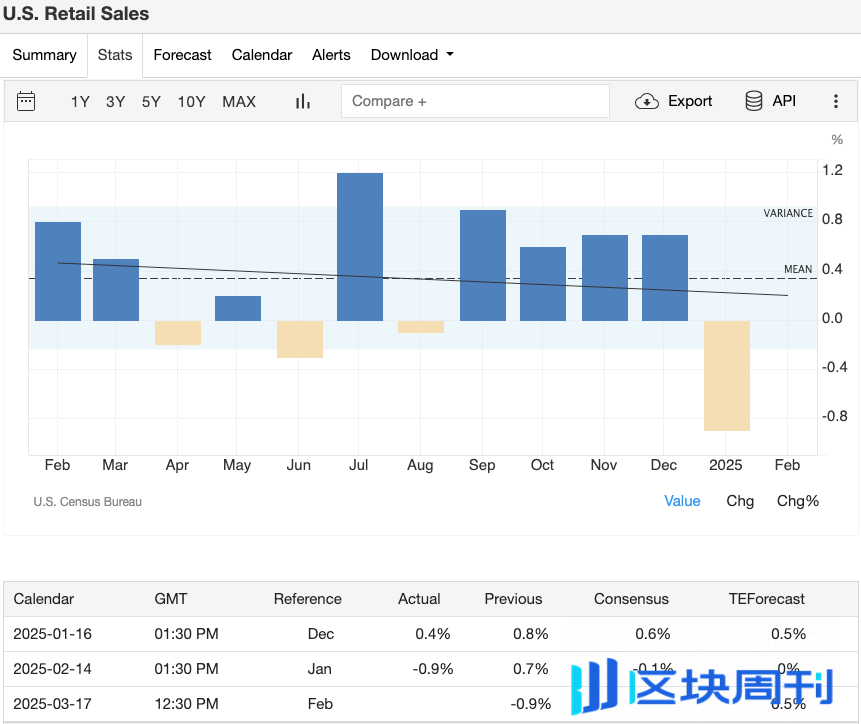Viewport: 861px width, 724px height.
Task: Click the 2025-02-14 calendar row date
Action: coord(52,669)
